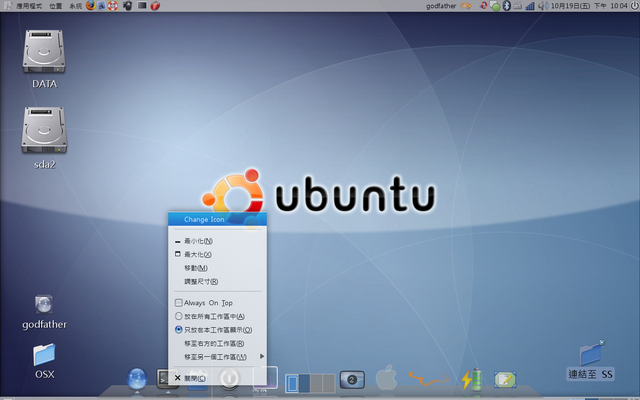Choose Change Icon in the context menu
Screen dimensions: 640x400
218,219
